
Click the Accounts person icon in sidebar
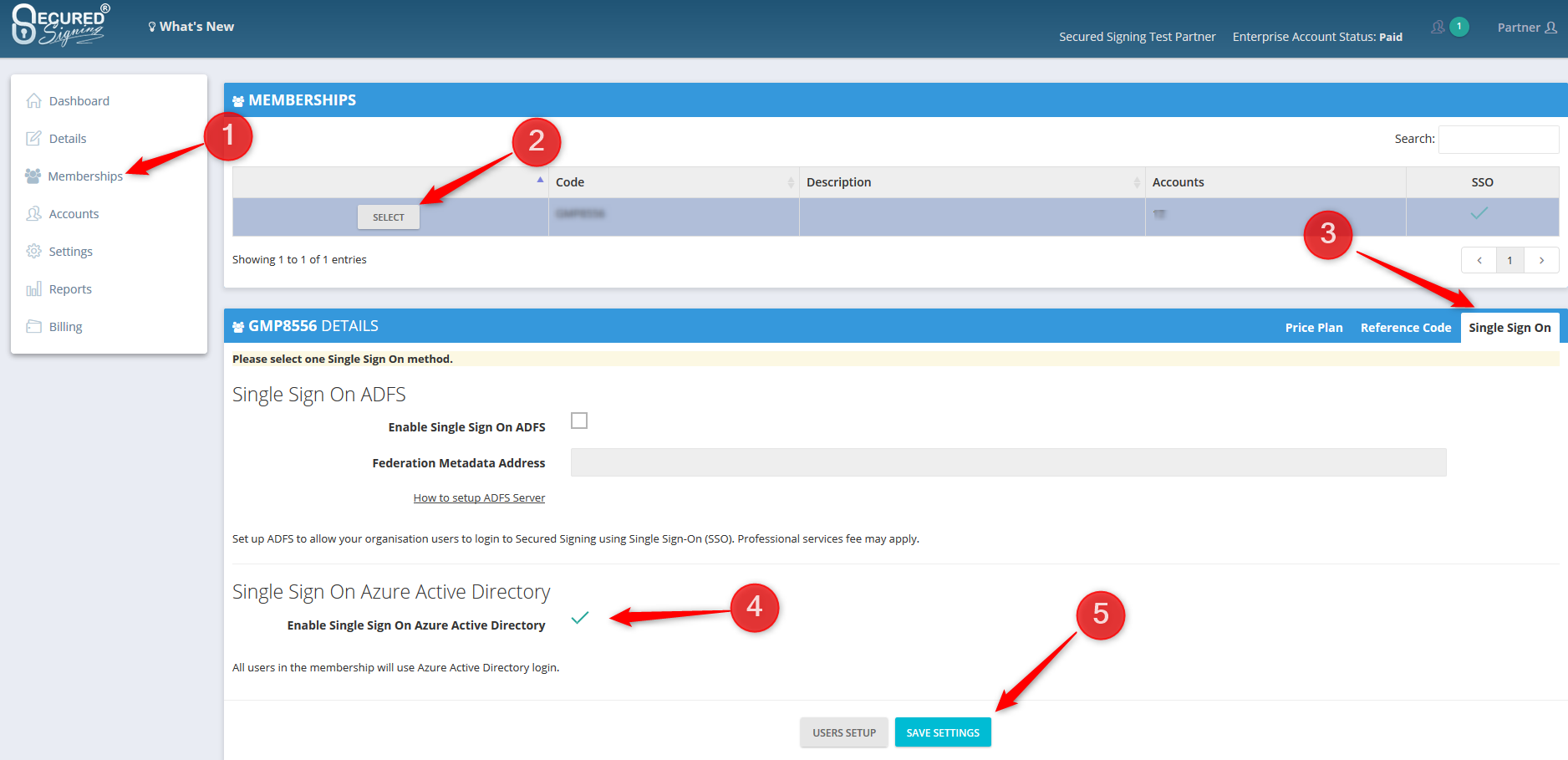point(33,214)
